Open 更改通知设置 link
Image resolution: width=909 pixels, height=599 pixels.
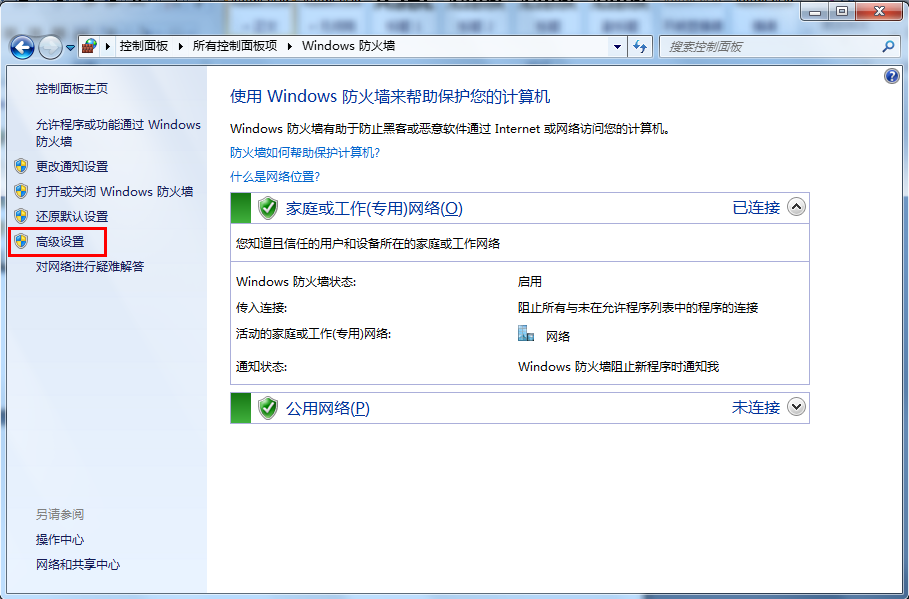[x=72, y=166]
